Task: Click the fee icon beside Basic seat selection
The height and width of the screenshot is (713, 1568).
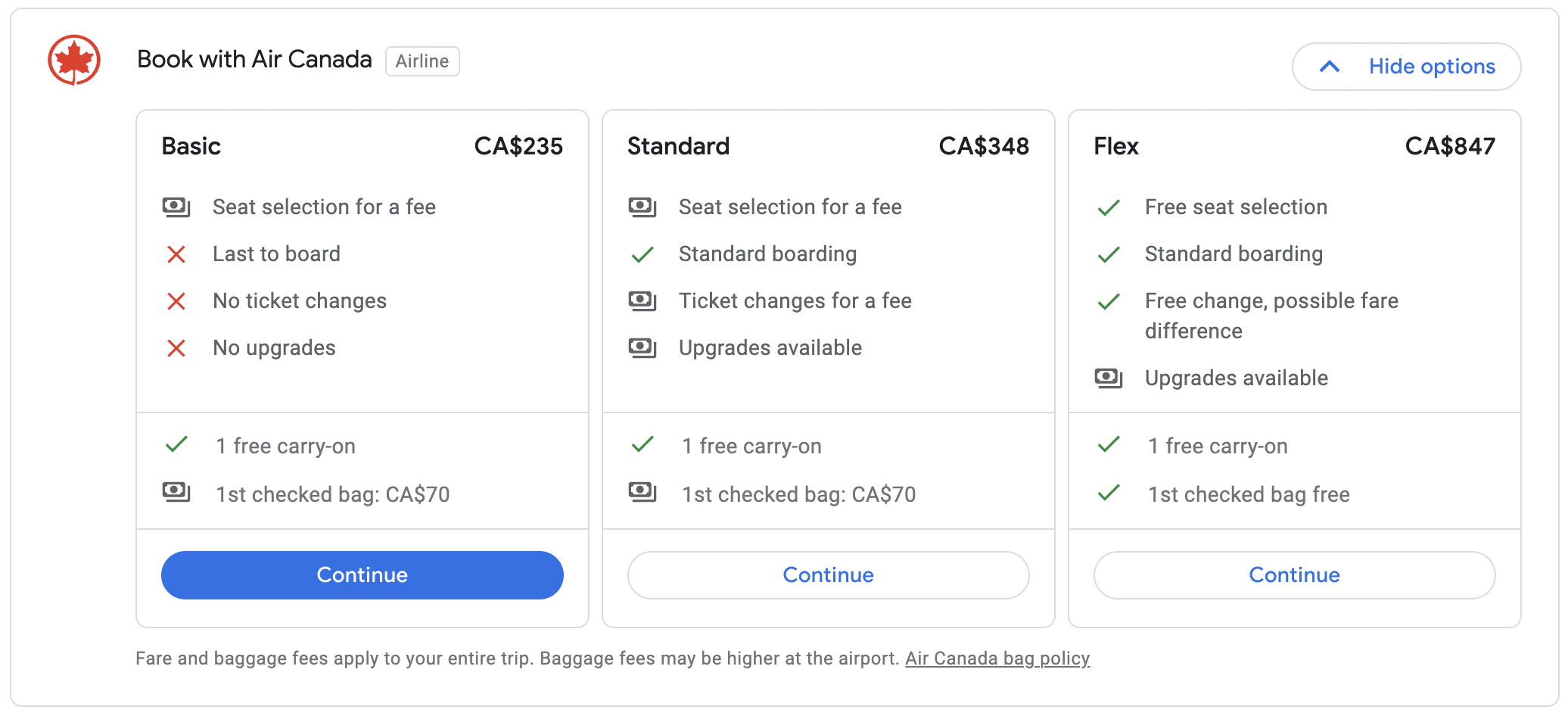Action: (176, 207)
